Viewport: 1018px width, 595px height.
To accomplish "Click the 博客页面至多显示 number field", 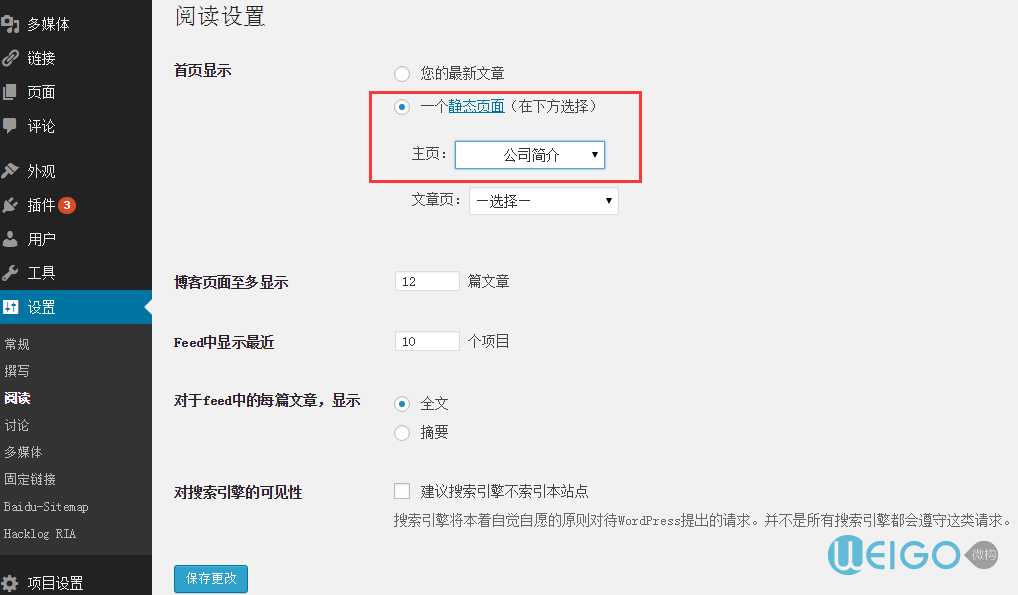I will [x=427, y=281].
